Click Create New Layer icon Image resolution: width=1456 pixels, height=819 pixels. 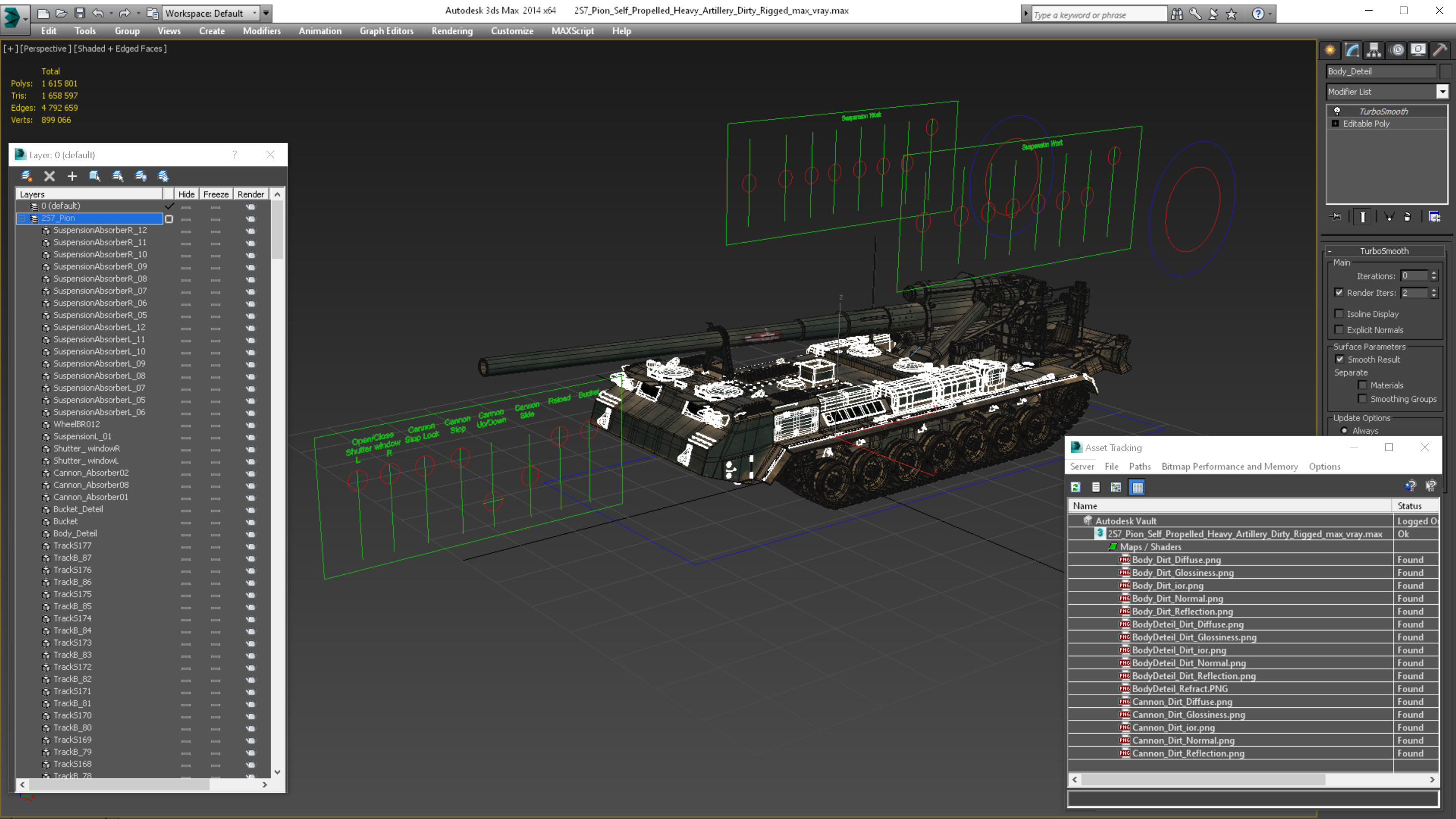27,176
